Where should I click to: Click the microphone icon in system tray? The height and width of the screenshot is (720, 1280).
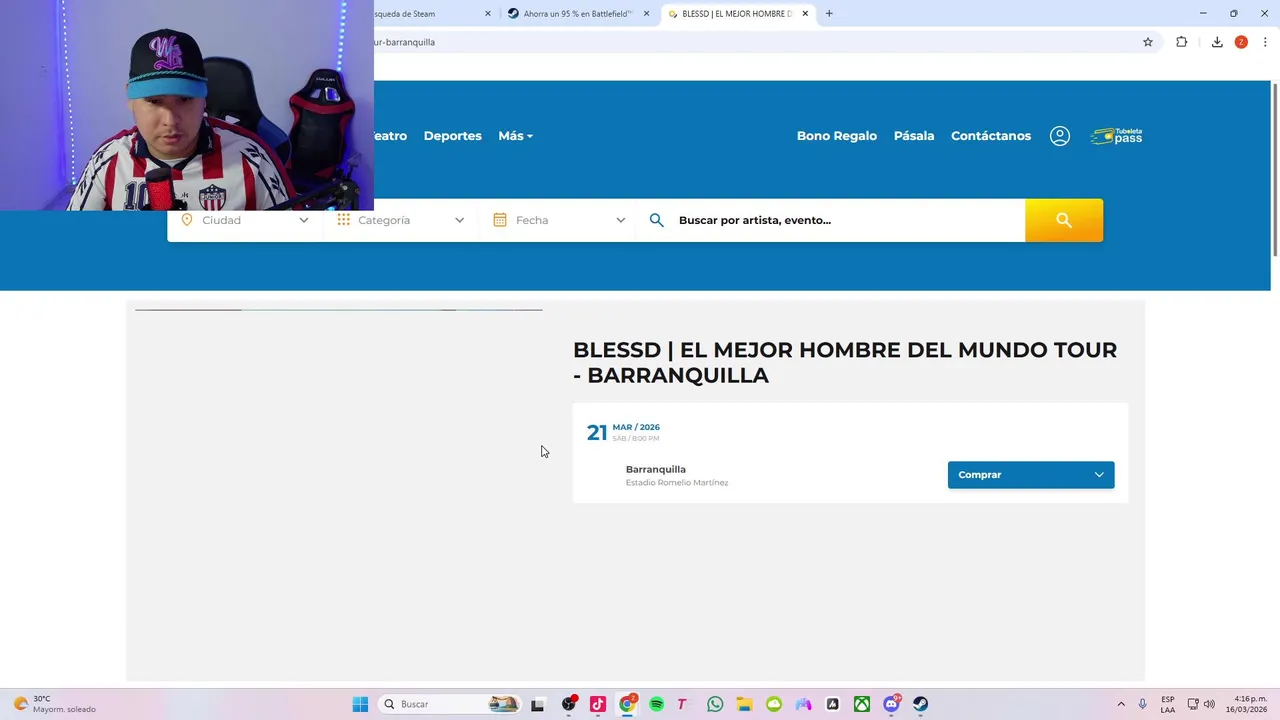pos(1142,704)
